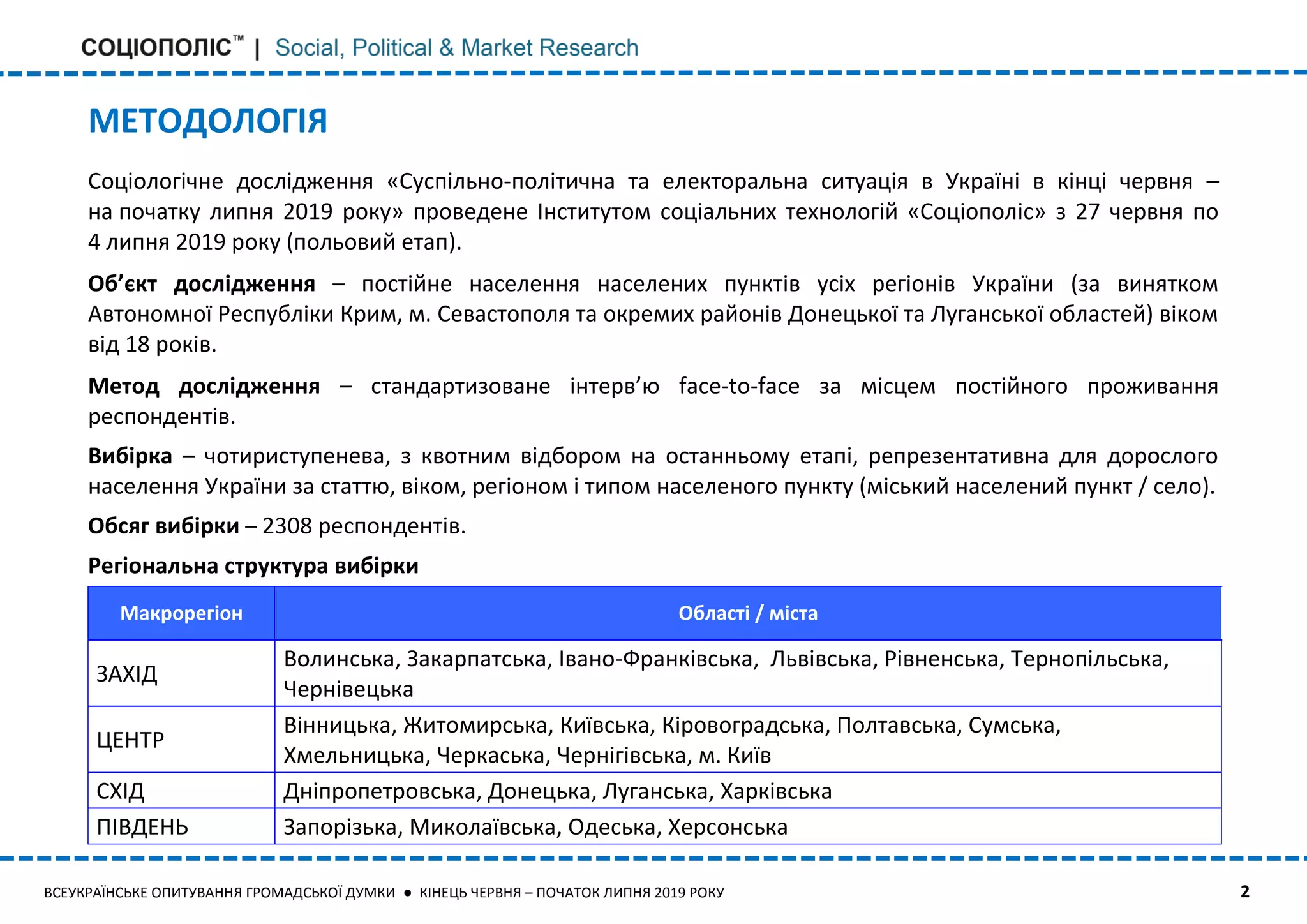This screenshot has height=924, width=1307.
Task: Click the МЕТОДОЛОГІЯ heading
Action: 207,121
